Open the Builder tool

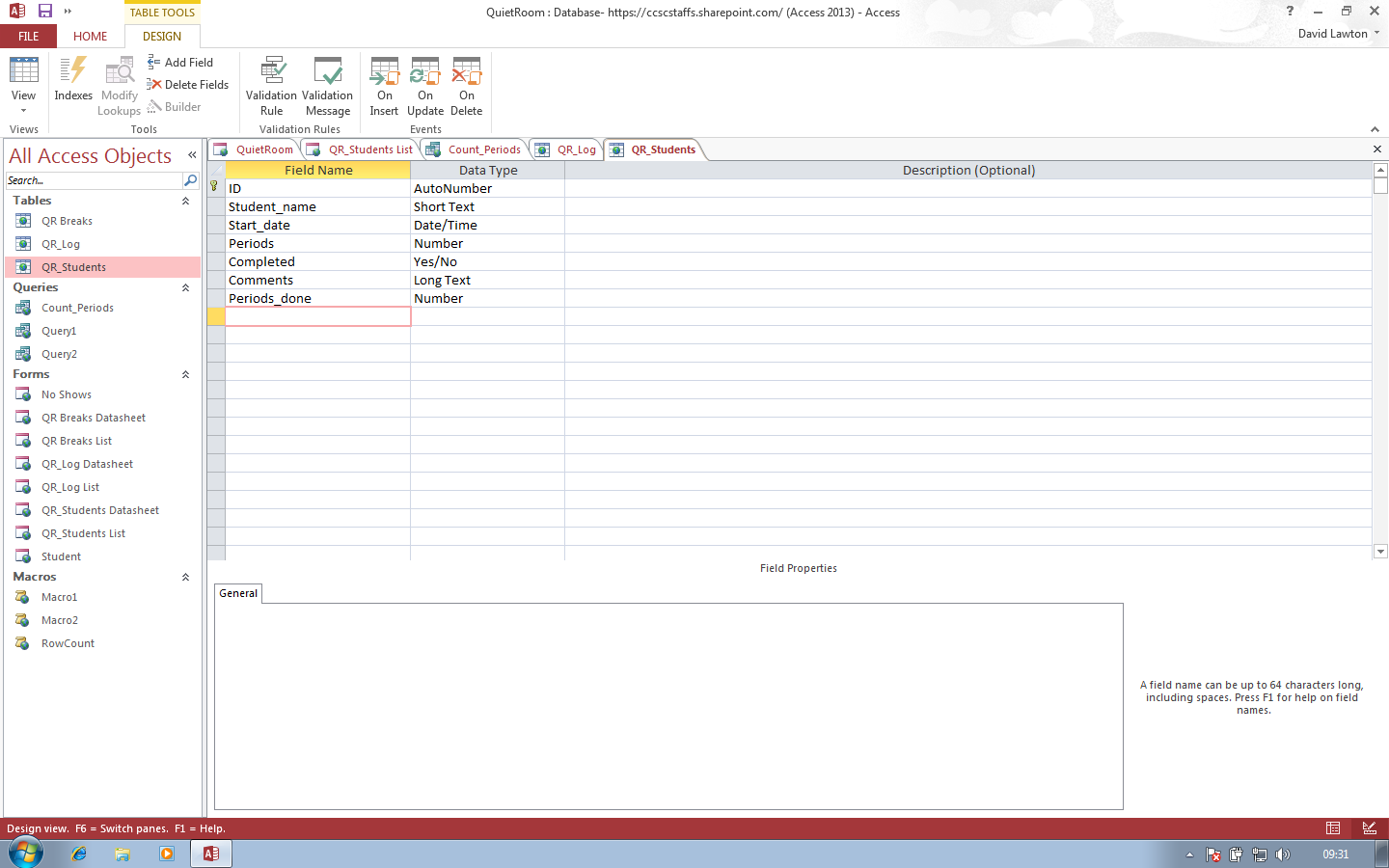(175, 107)
